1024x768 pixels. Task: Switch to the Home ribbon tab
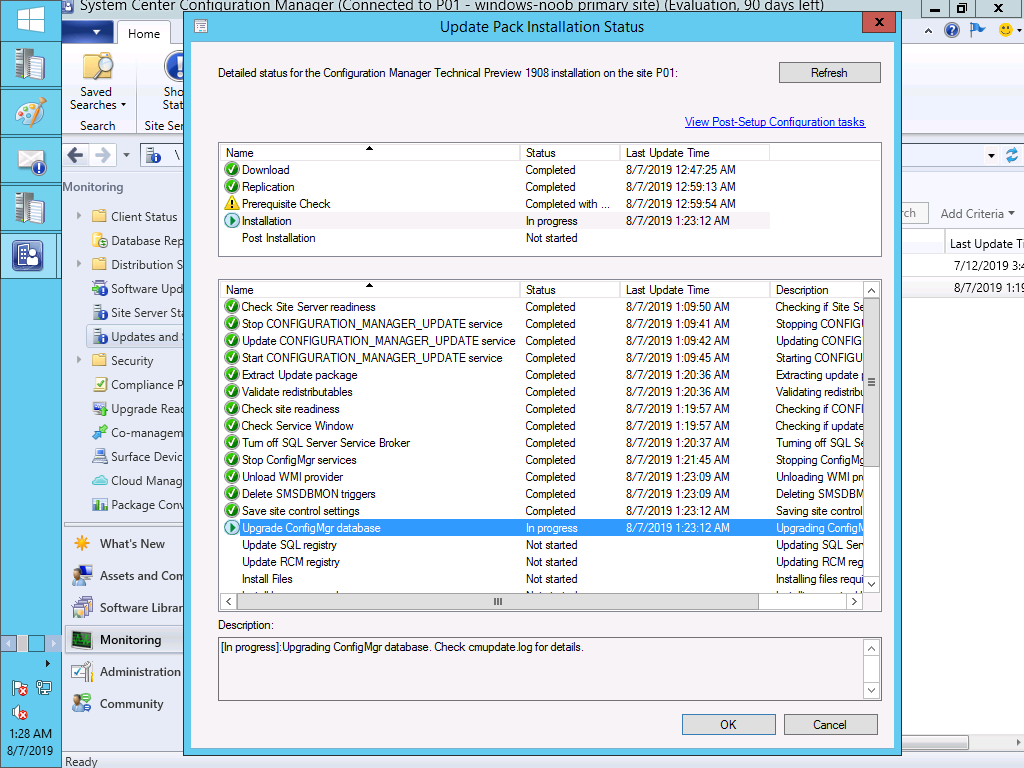[x=144, y=33]
